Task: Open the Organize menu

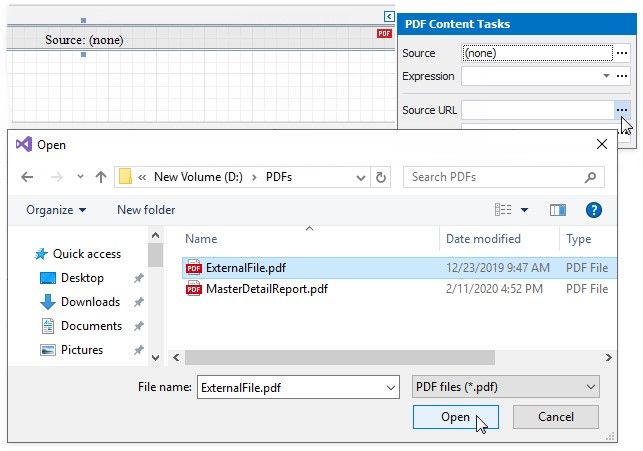Action: (56, 210)
